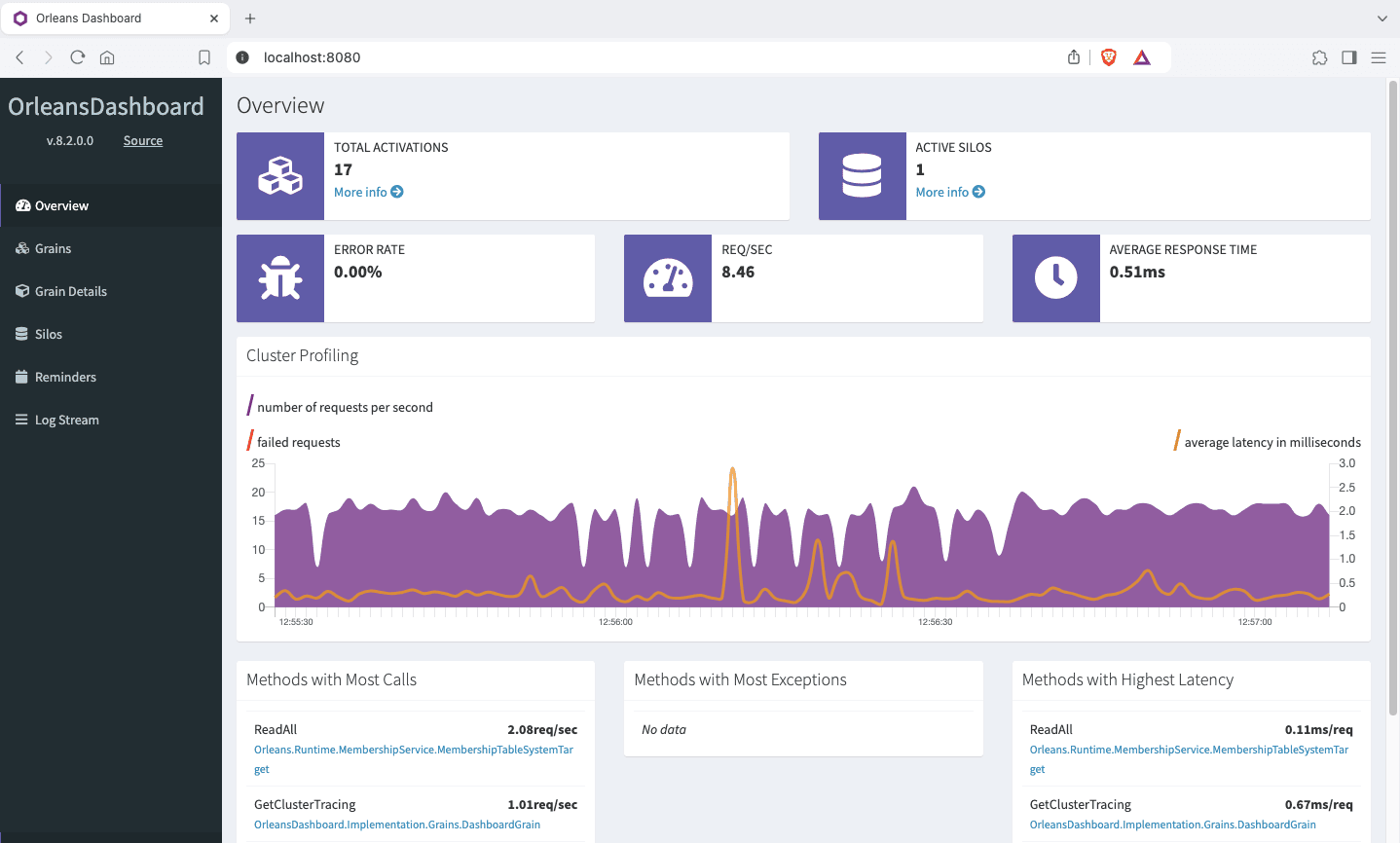Viewport: 1400px width, 843px height.
Task: Open the Grains page in sidebar
Action: click(111, 248)
